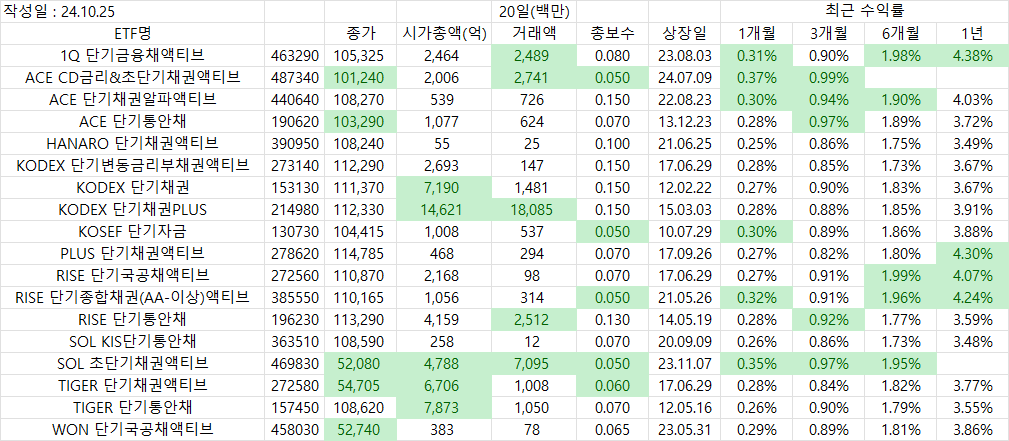Click the 1개월 column header
The image size is (1009, 441).
coord(757,33)
